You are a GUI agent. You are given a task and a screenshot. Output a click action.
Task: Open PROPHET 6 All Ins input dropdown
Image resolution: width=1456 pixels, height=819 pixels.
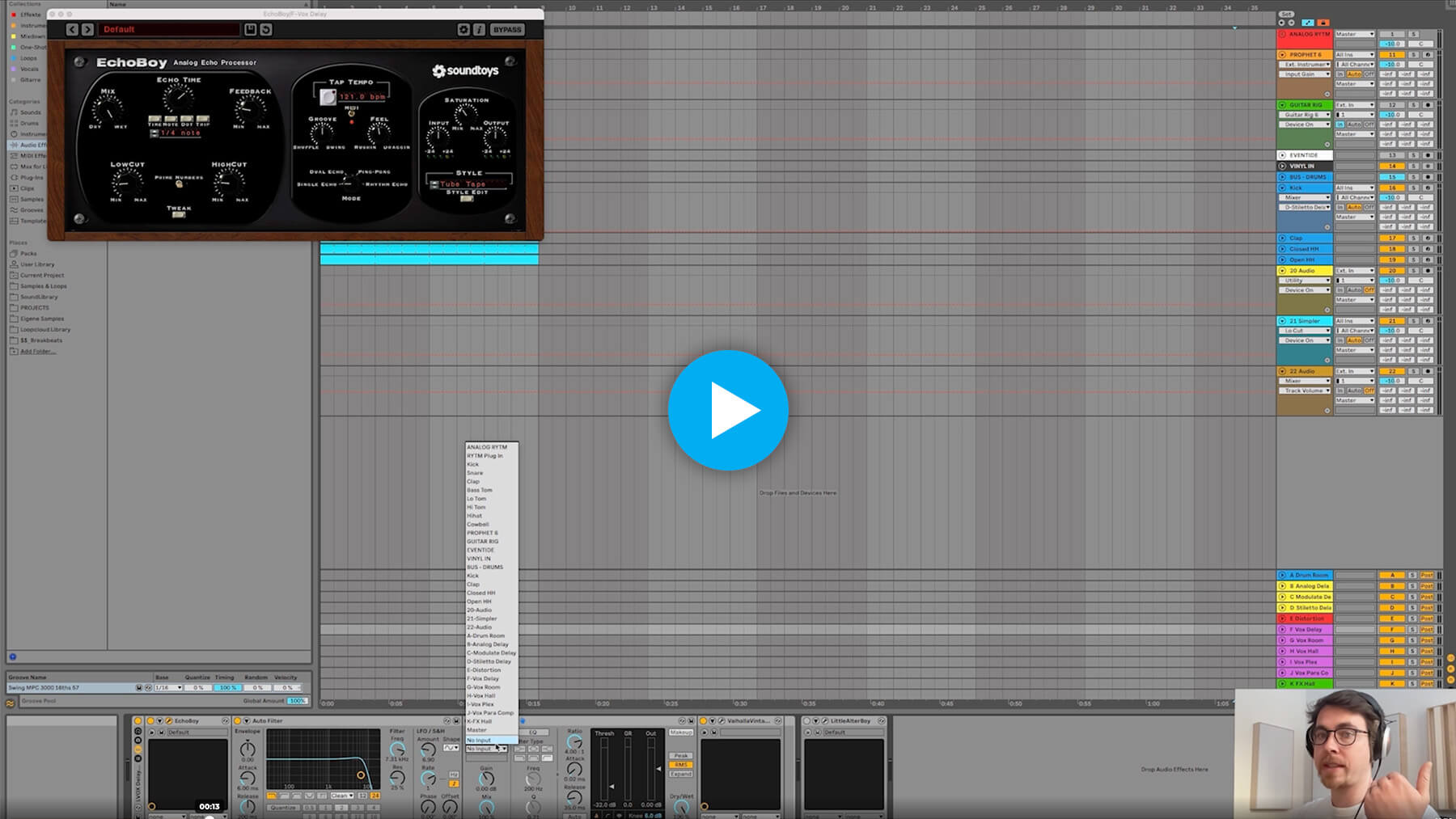tap(1355, 54)
